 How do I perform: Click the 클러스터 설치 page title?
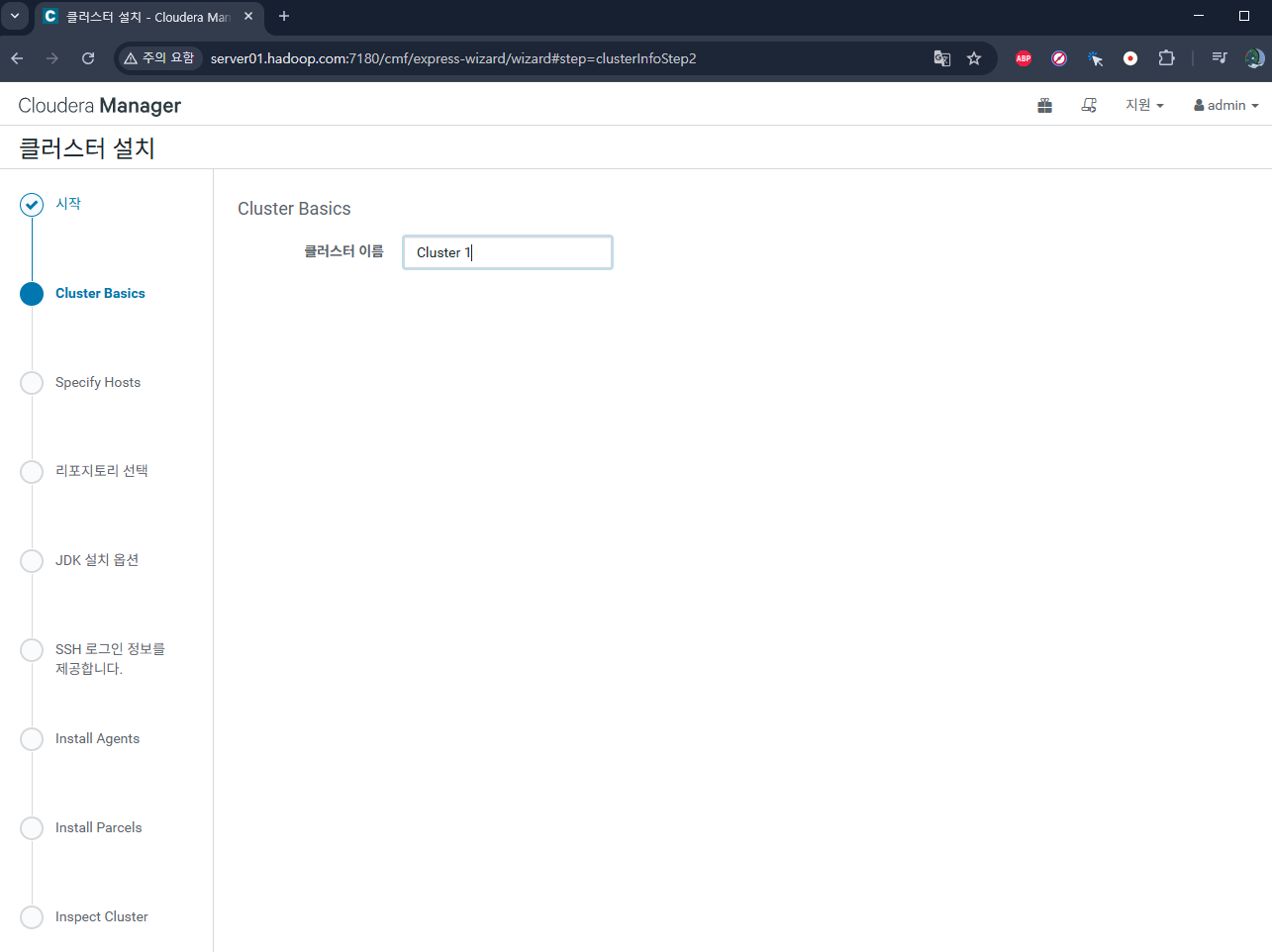[87, 148]
